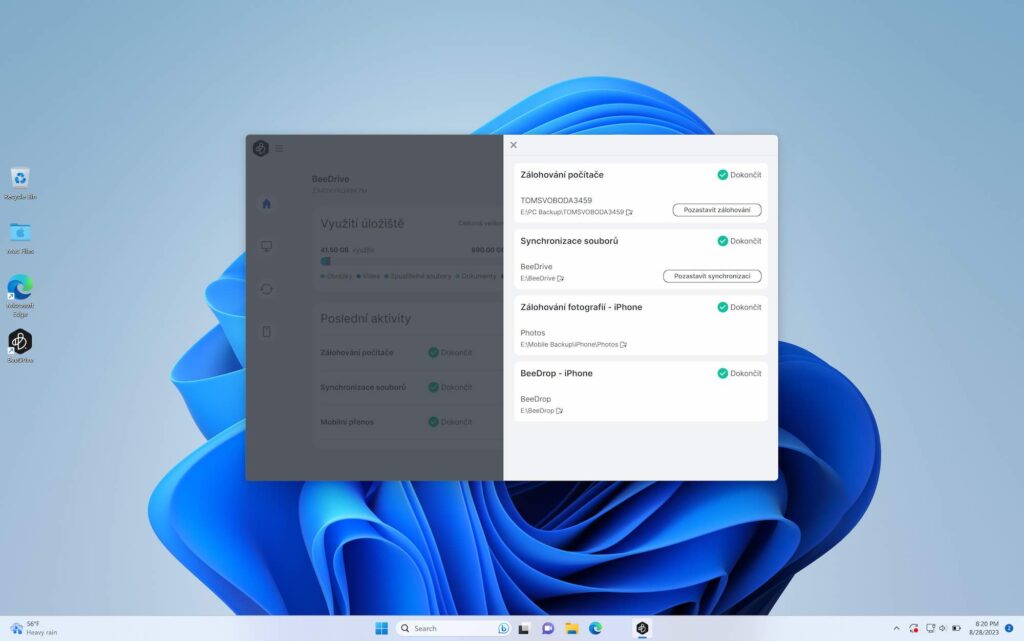Image resolution: width=1024 pixels, height=641 pixels.
Task: Open Bing Chat icon in search box
Action: pos(503,628)
